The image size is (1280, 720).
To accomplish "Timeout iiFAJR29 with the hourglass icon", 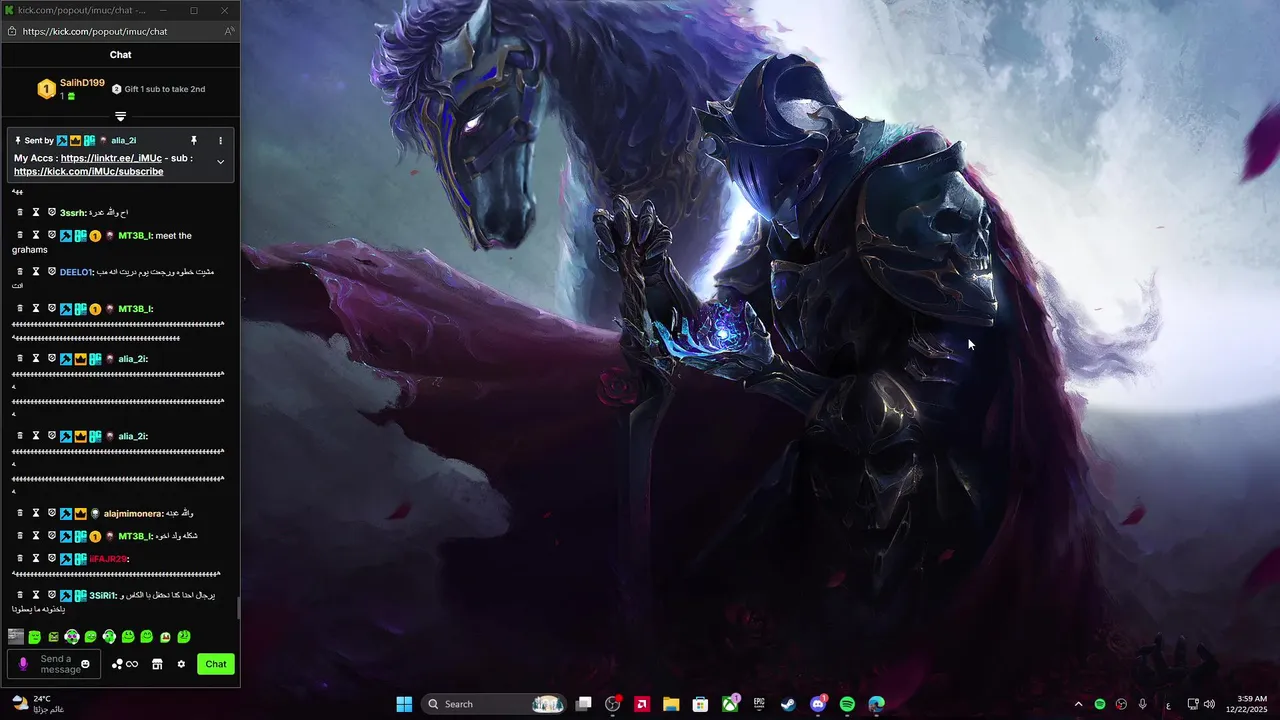I will 36,558.
